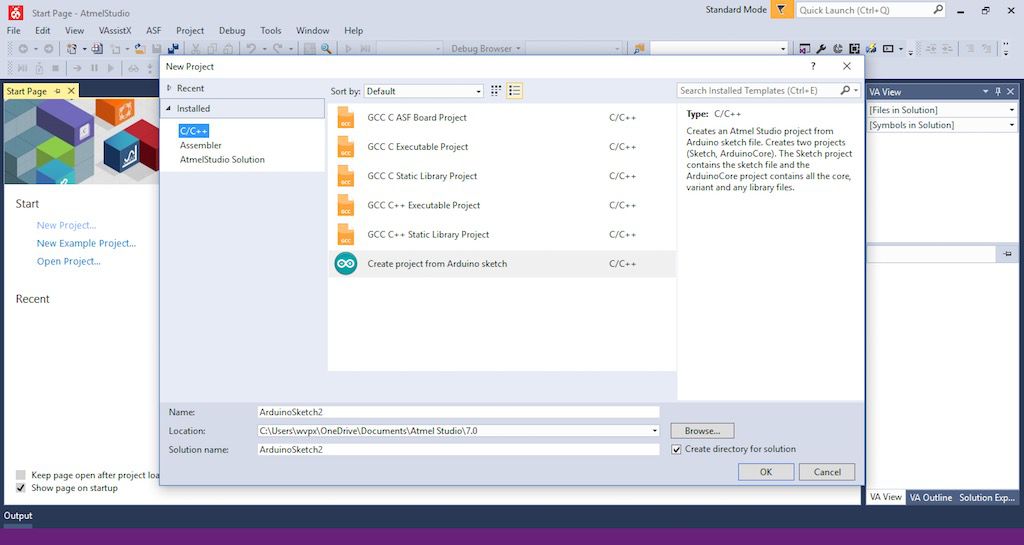
Task: Switch to the Solution Explorer tab
Action: point(986,497)
